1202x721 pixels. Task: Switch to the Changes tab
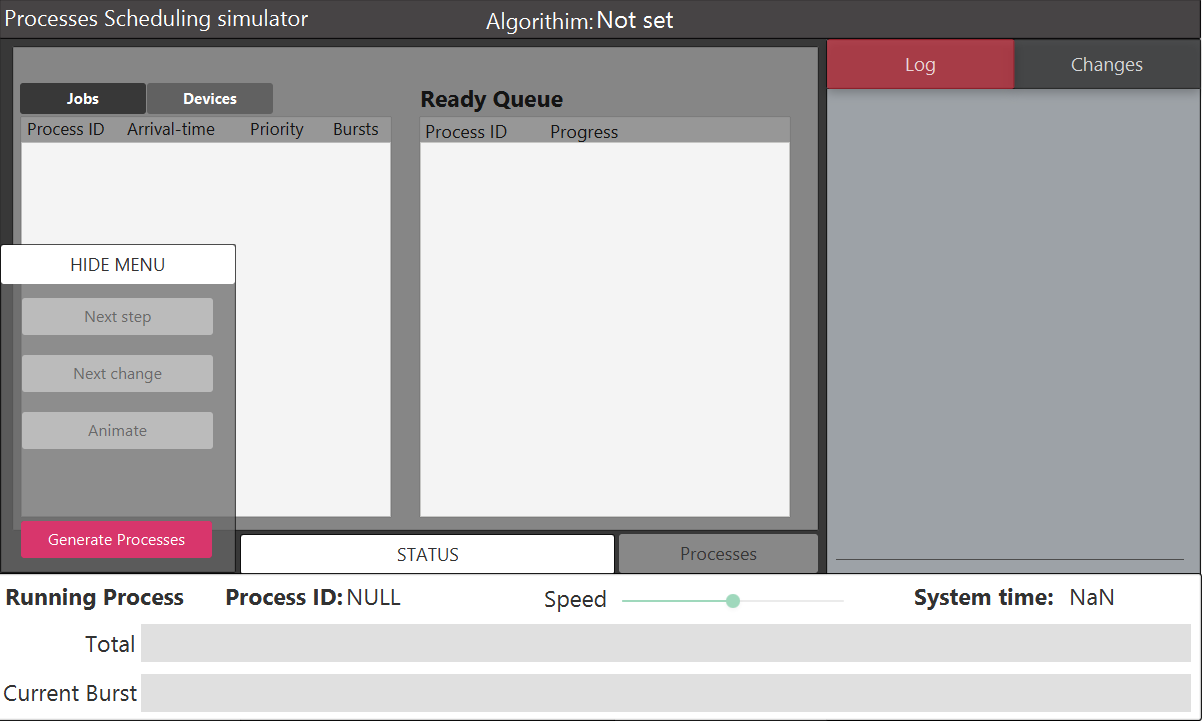(1106, 65)
